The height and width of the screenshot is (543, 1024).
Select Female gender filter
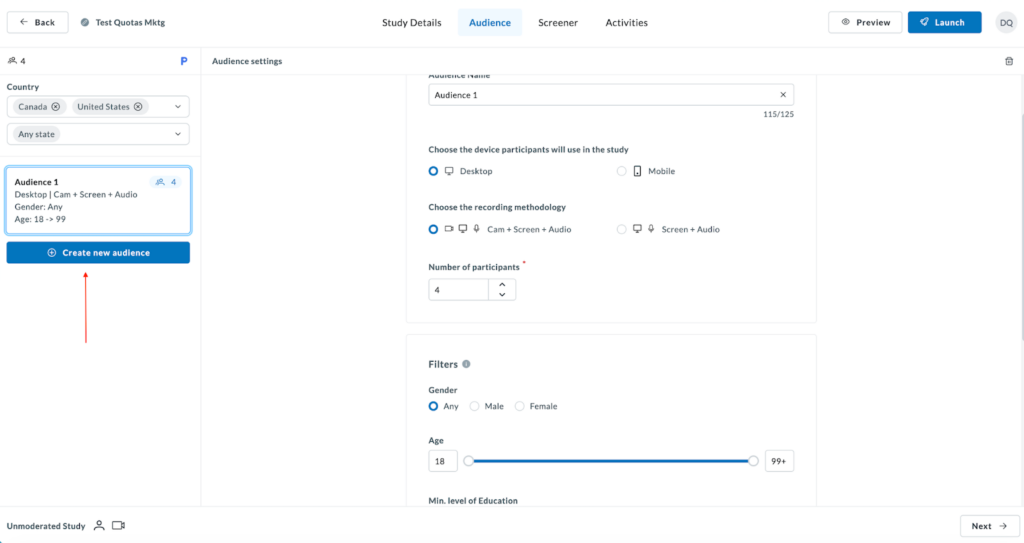click(519, 406)
